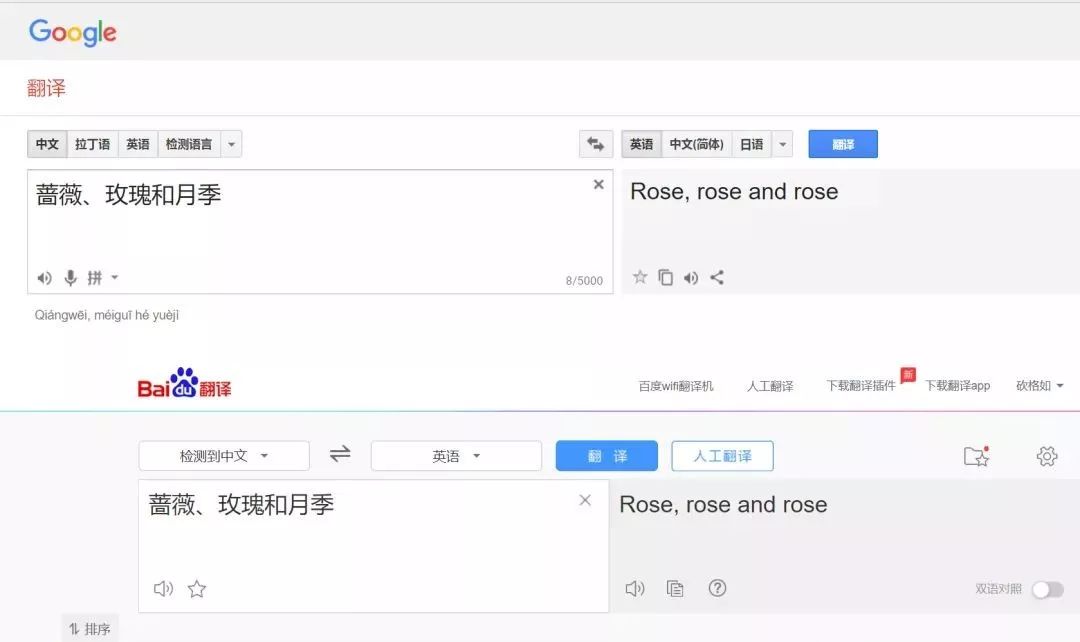Open Baidu favorites folder icon

tap(975, 455)
